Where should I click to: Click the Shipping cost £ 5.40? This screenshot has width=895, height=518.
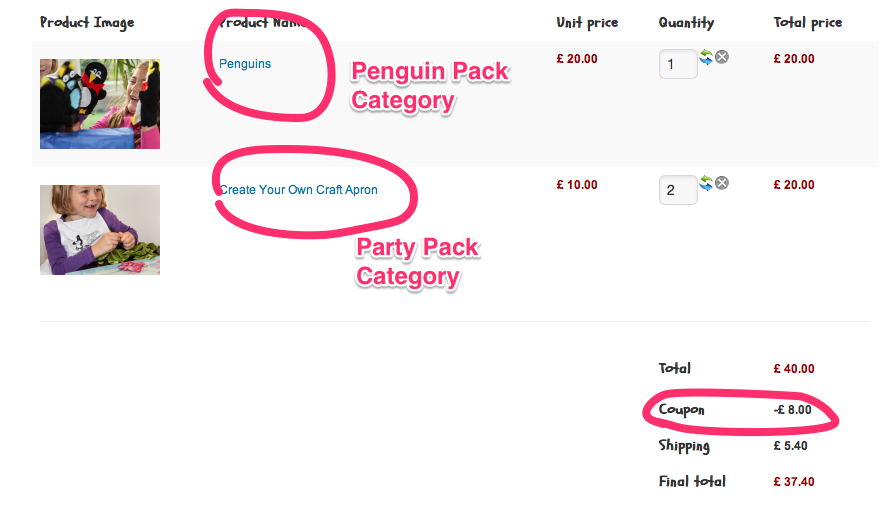tap(791, 446)
